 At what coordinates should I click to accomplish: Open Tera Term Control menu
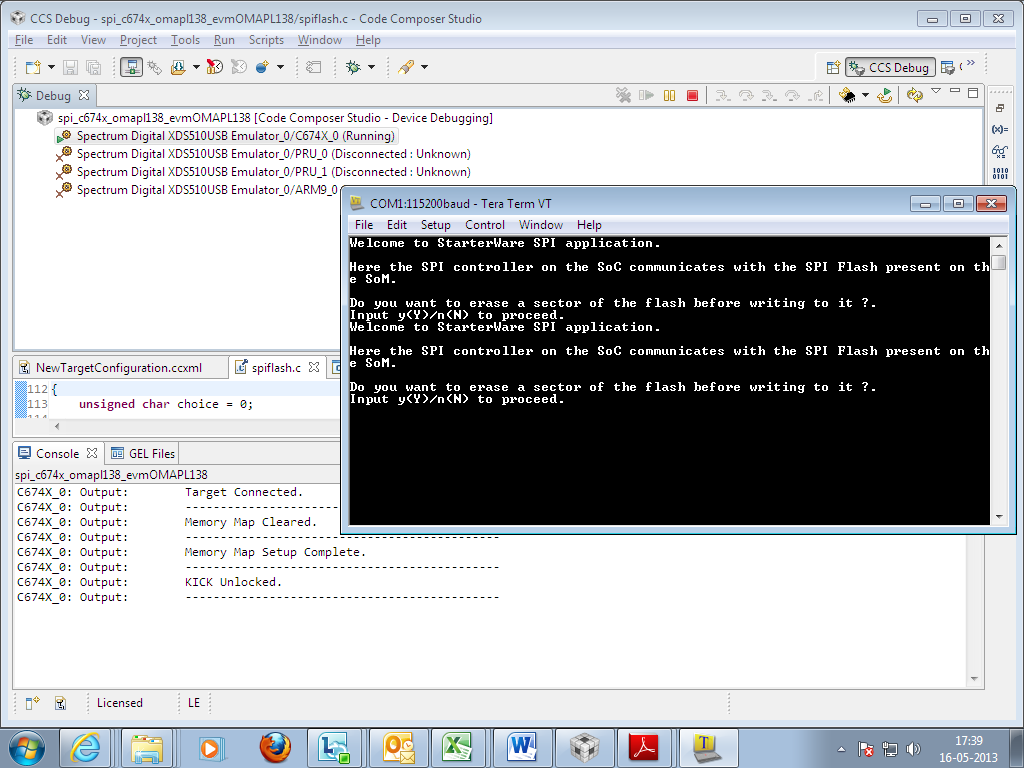pos(485,225)
